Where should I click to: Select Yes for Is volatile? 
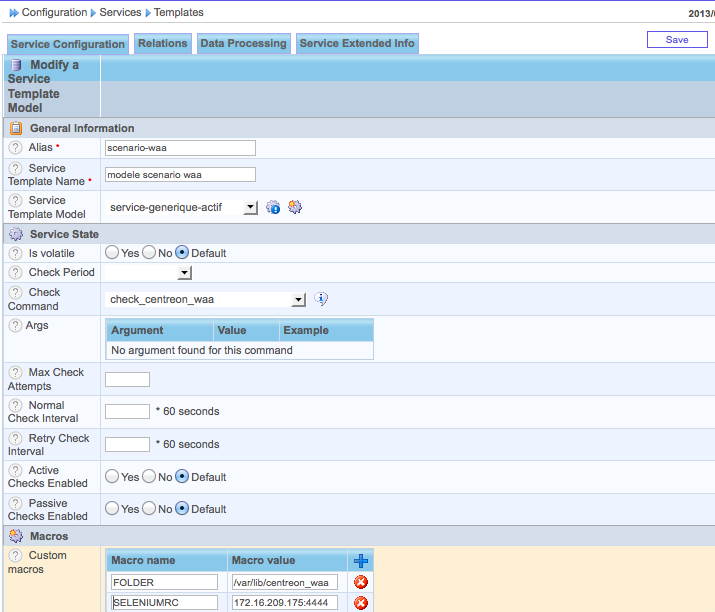112,253
